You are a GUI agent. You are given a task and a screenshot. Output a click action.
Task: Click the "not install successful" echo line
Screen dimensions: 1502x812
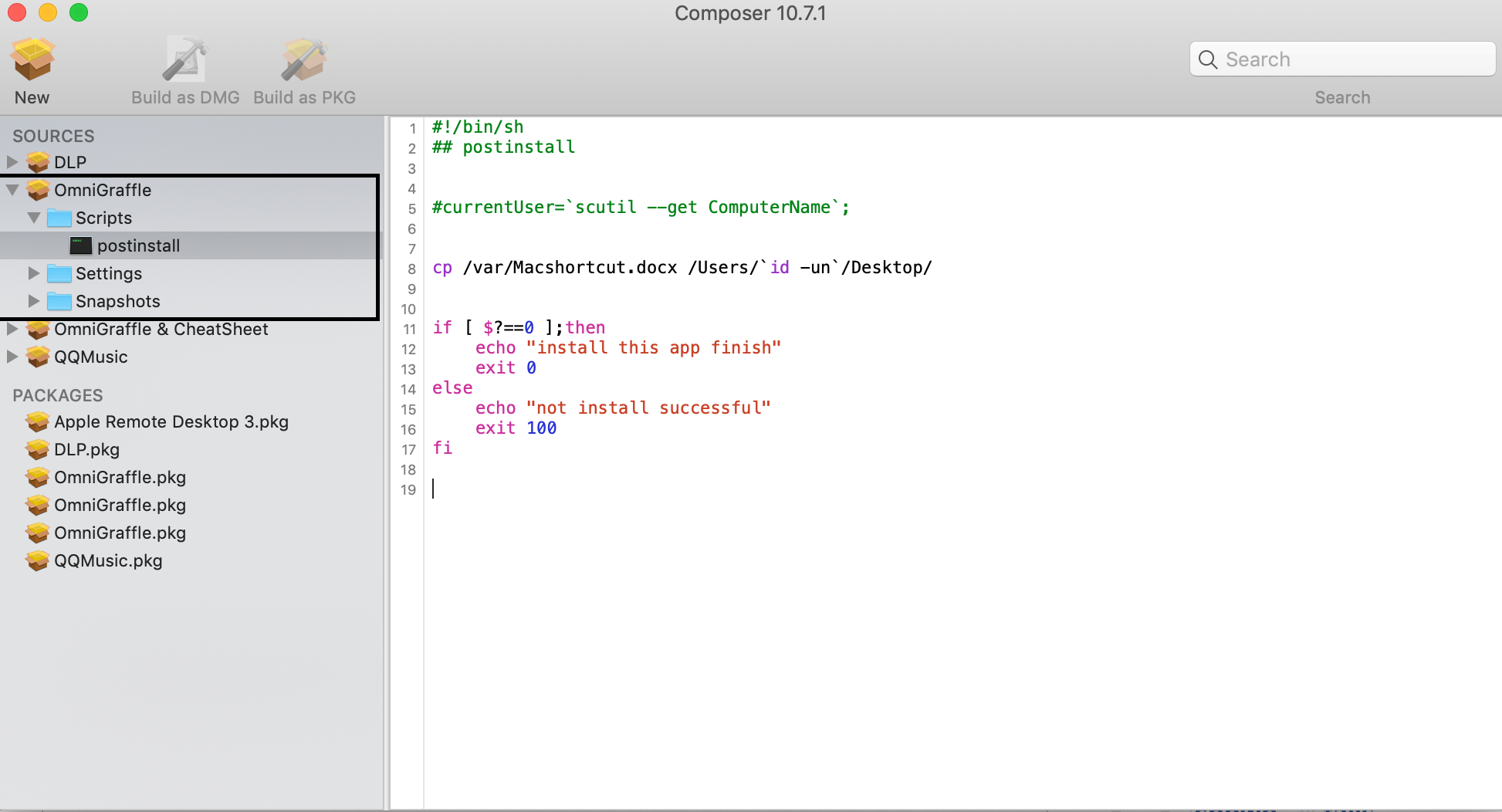click(623, 408)
